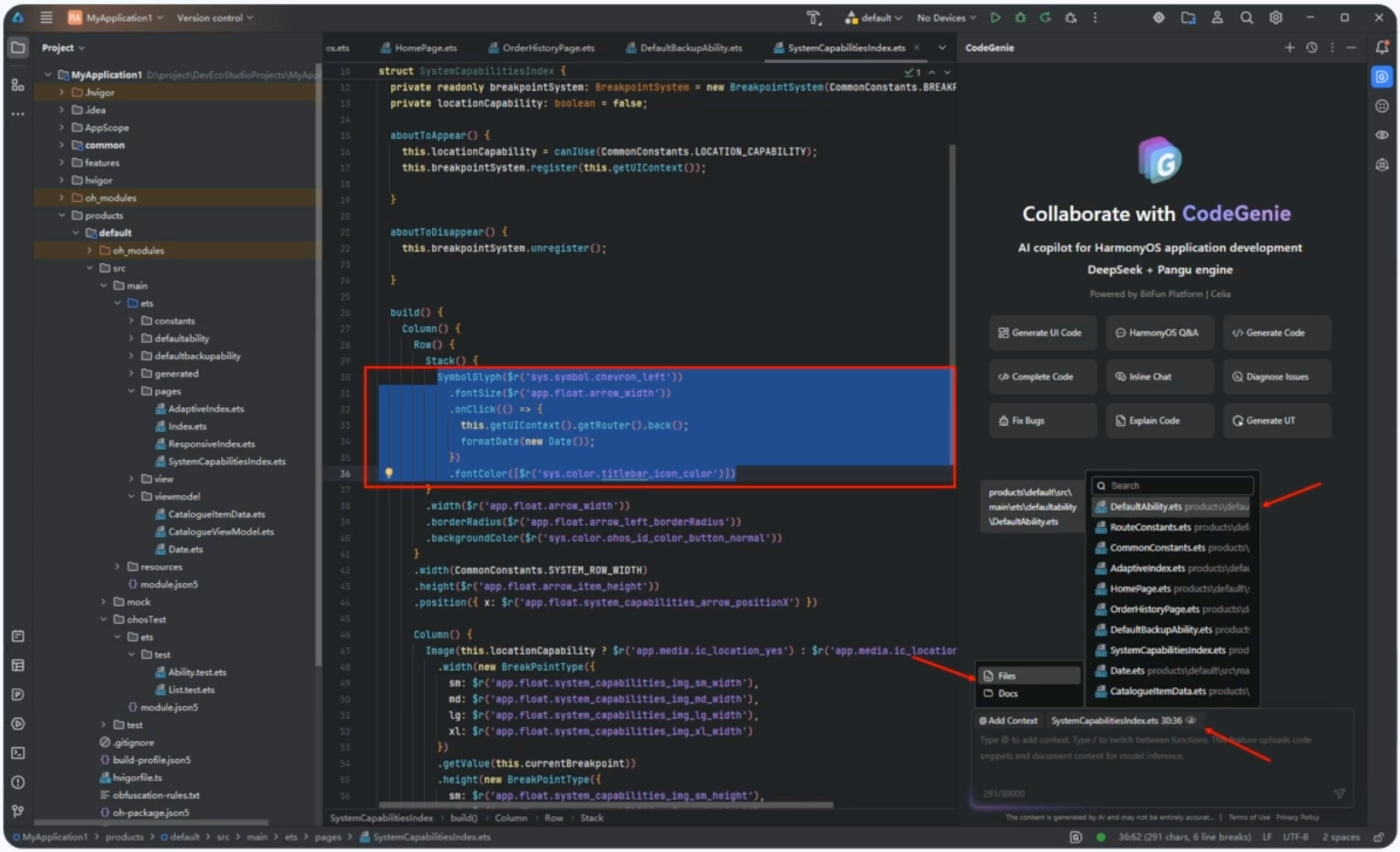Collapse the viewmodel folder
The width and height of the screenshot is (1400, 852).
[x=131, y=496]
